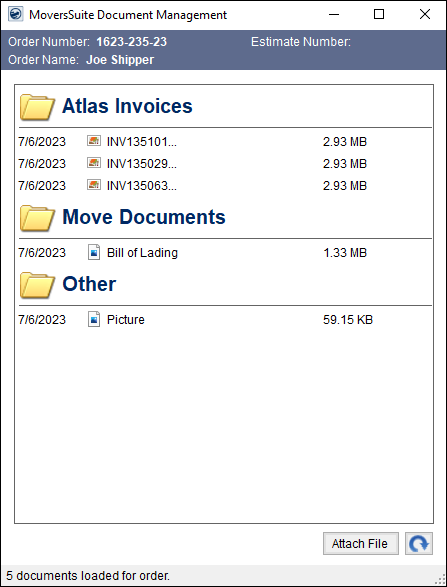Open the INV135101... document
This screenshot has width=447, height=587.
pyautogui.click(x=142, y=142)
